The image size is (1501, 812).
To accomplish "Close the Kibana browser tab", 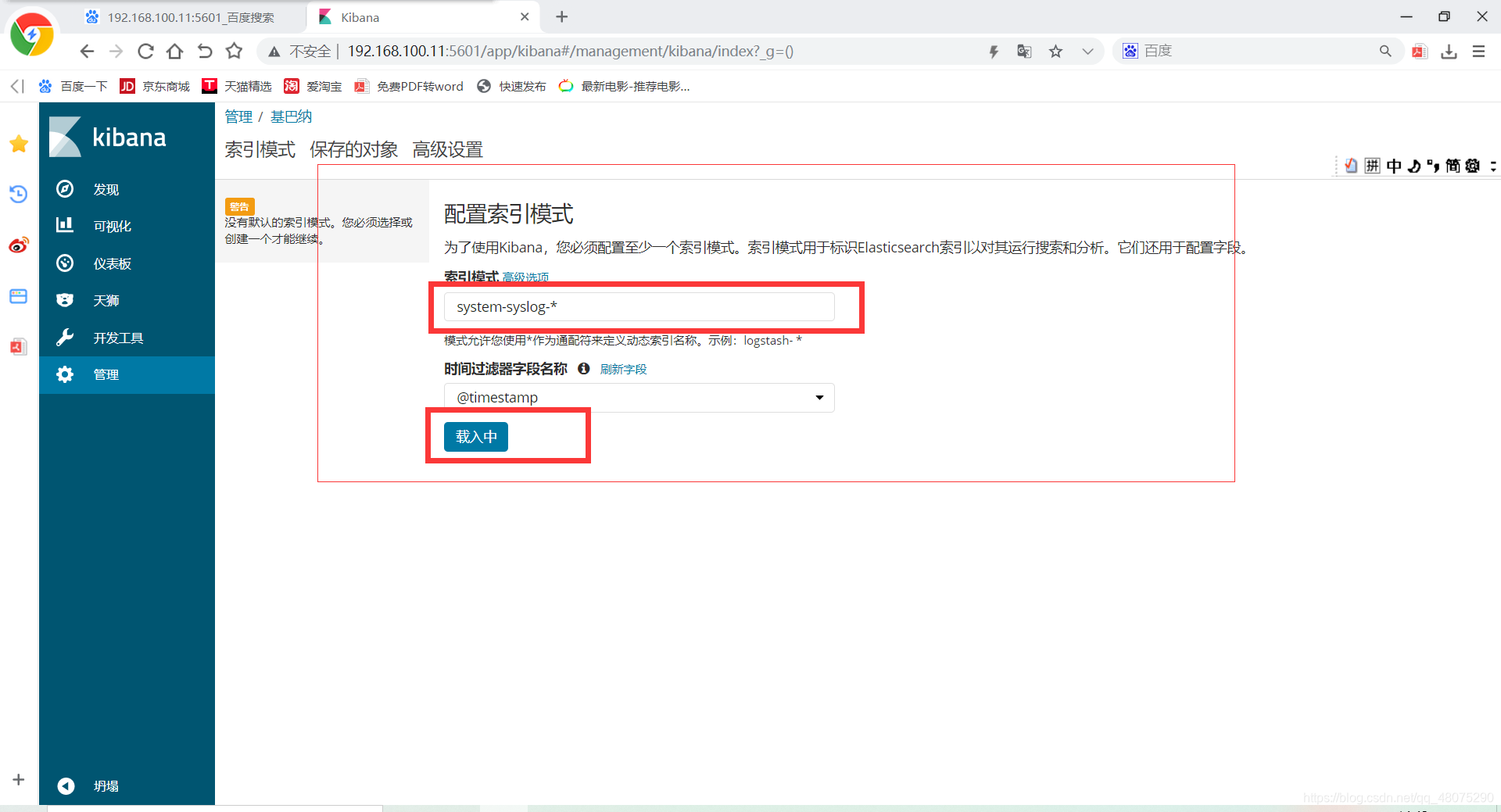I will click(x=525, y=17).
